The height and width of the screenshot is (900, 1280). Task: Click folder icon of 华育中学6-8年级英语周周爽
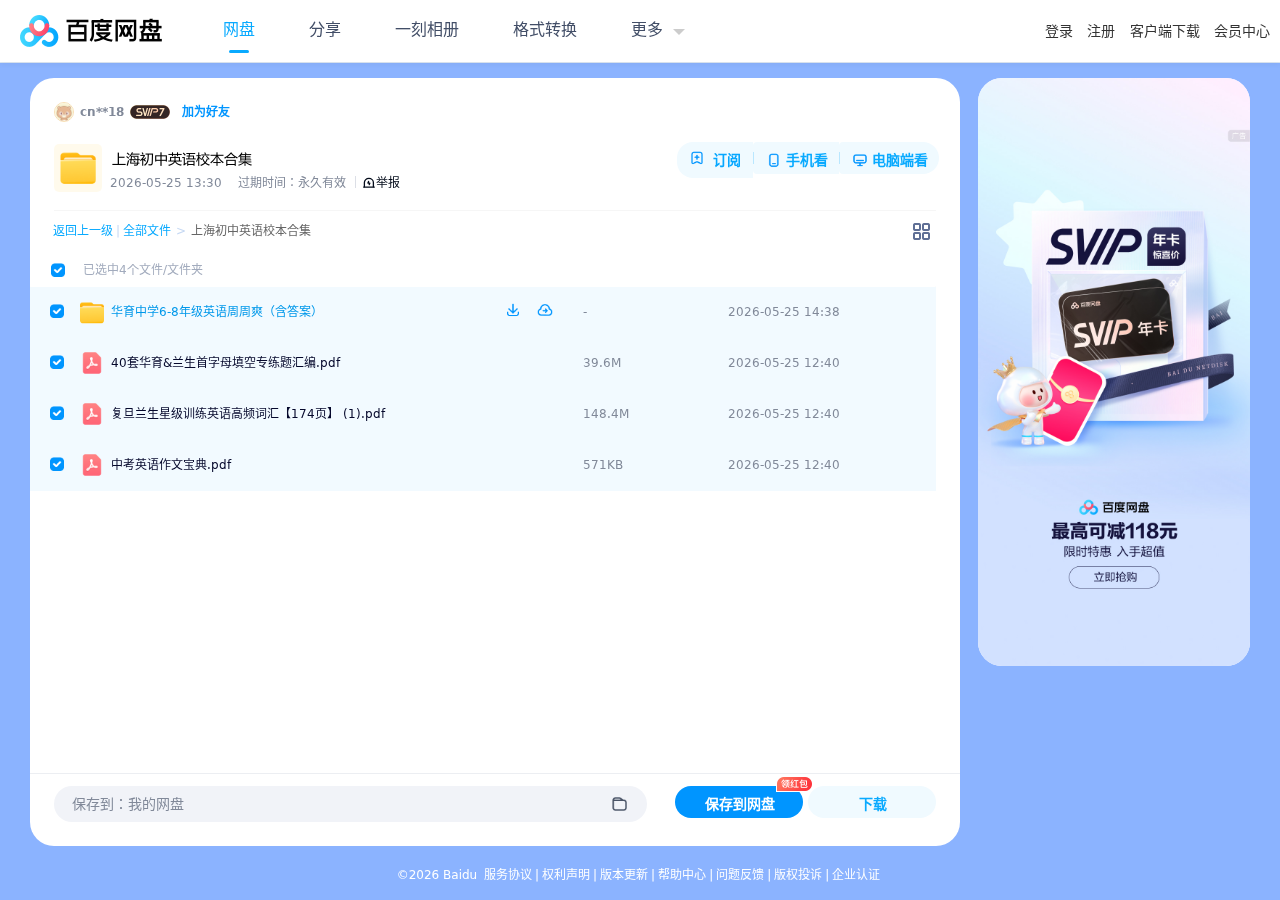coord(92,312)
